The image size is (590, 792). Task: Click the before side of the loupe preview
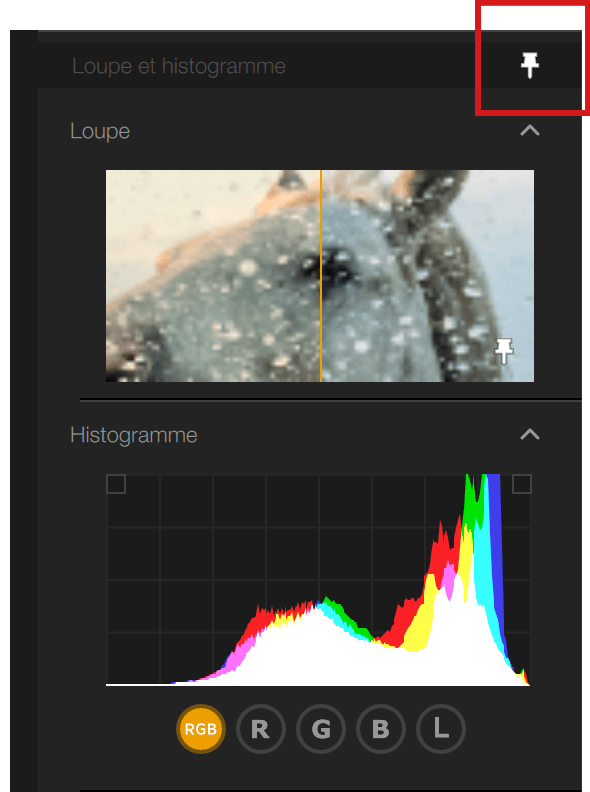pyautogui.click(x=213, y=276)
